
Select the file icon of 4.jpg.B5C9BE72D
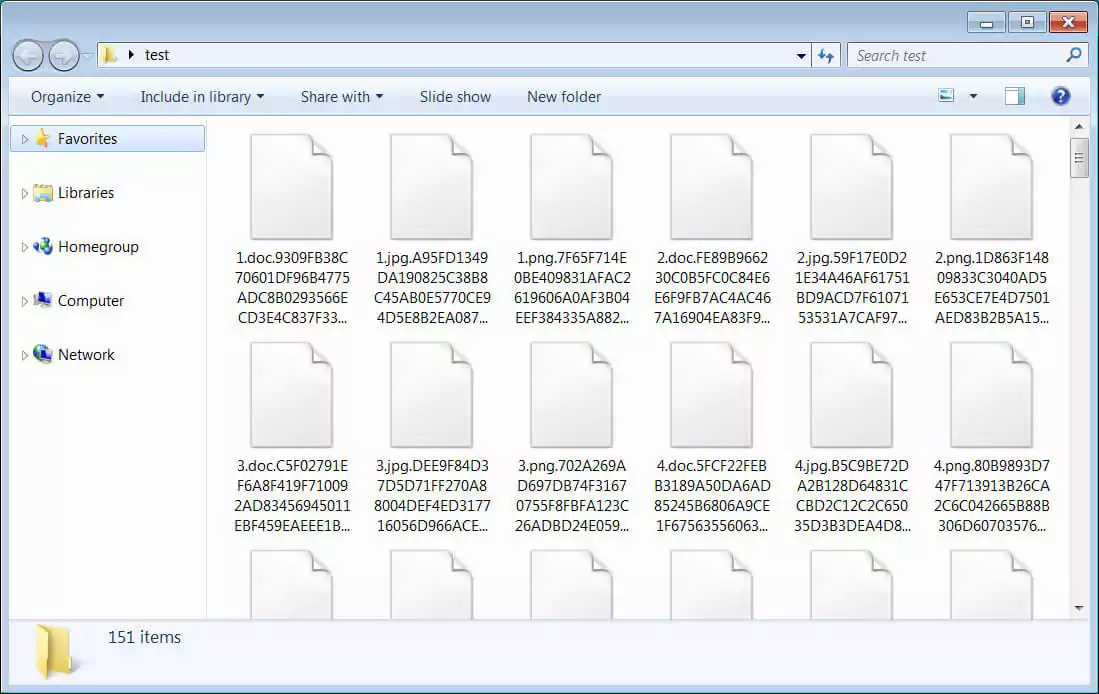tap(852, 395)
